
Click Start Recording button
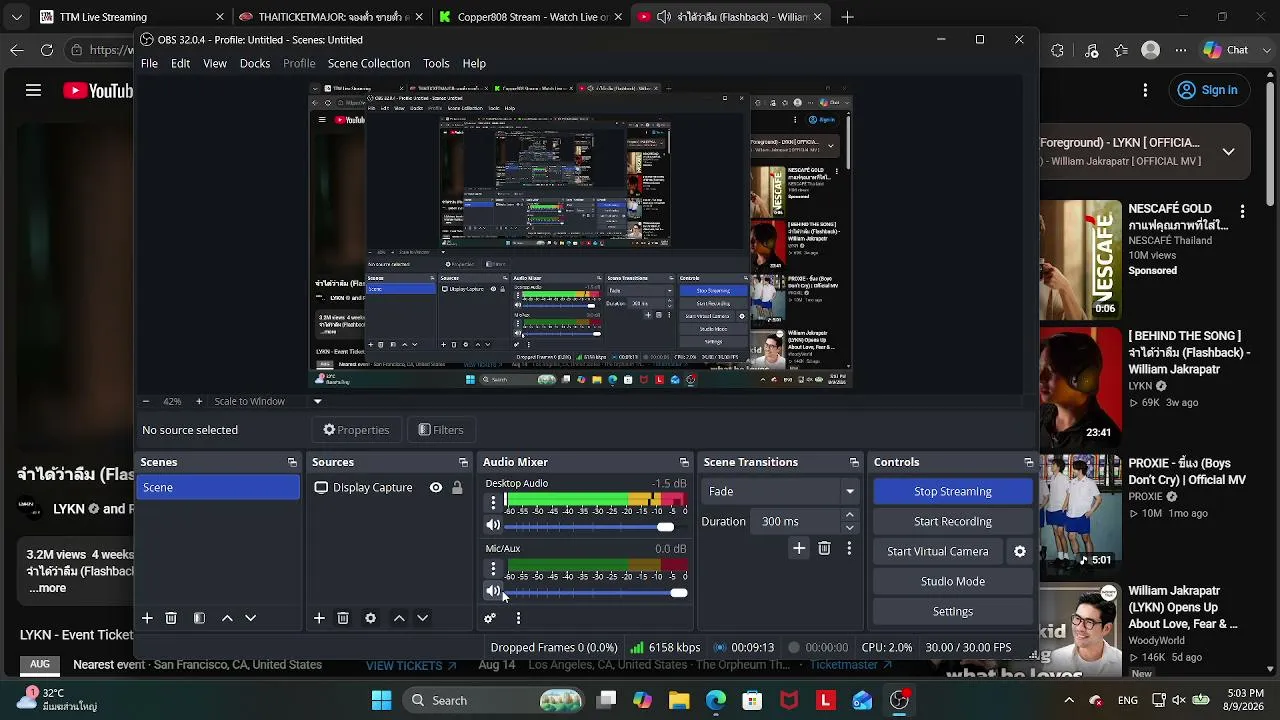(953, 521)
